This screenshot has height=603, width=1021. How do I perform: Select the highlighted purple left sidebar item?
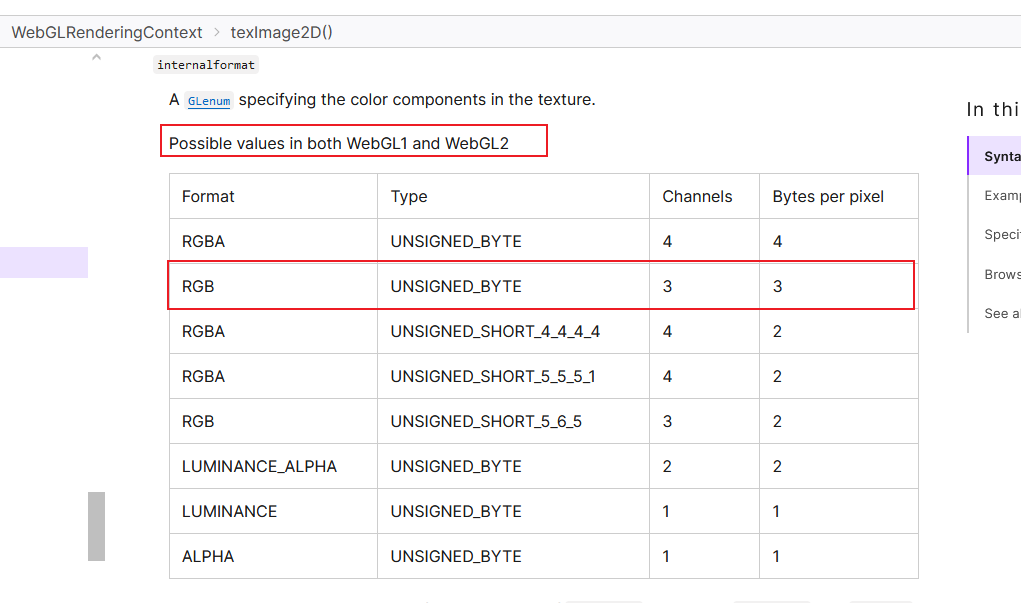44,262
